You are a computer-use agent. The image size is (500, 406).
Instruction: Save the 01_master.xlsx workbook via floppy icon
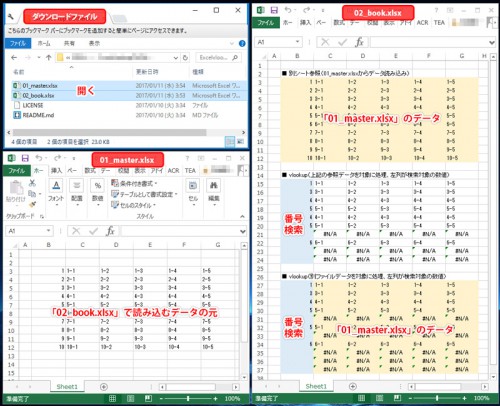coord(25,158)
